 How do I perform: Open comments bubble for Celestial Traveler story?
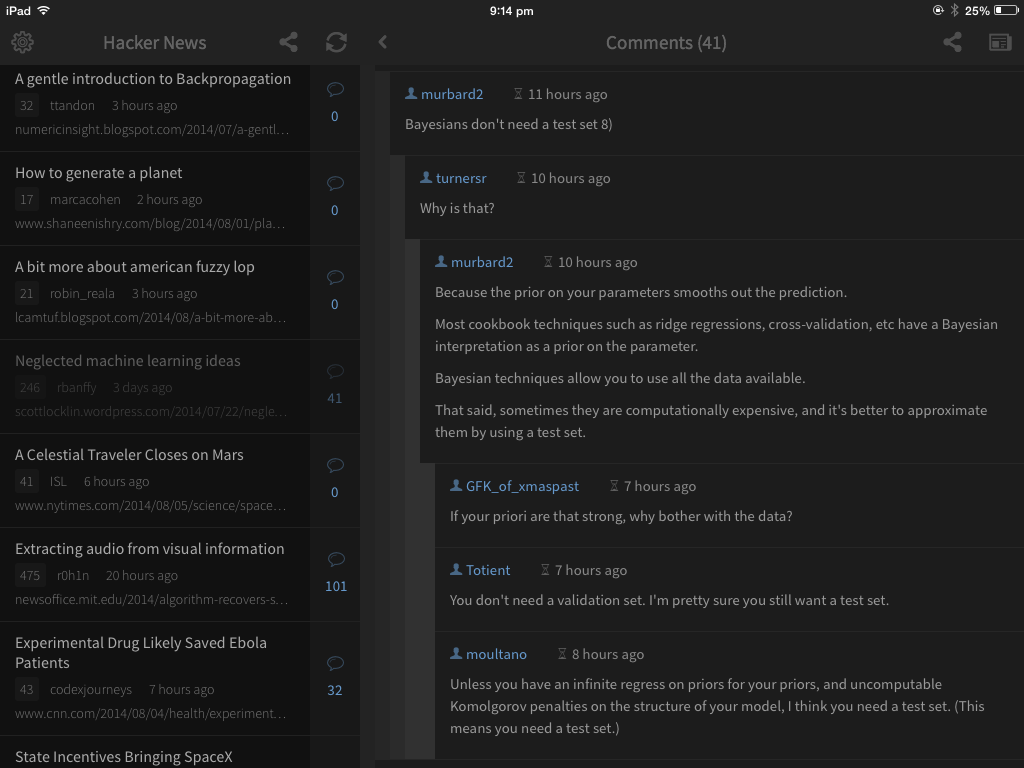coord(335,466)
